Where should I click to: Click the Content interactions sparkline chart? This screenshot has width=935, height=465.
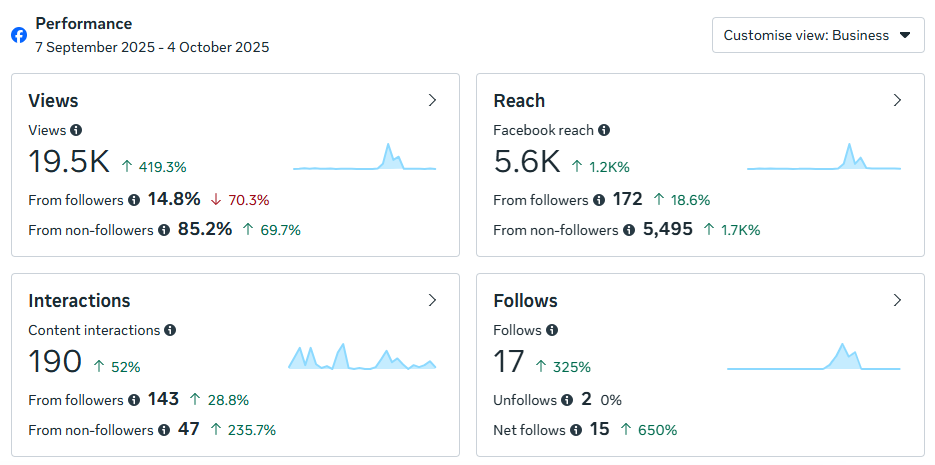pyautogui.click(x=362, y=357)
